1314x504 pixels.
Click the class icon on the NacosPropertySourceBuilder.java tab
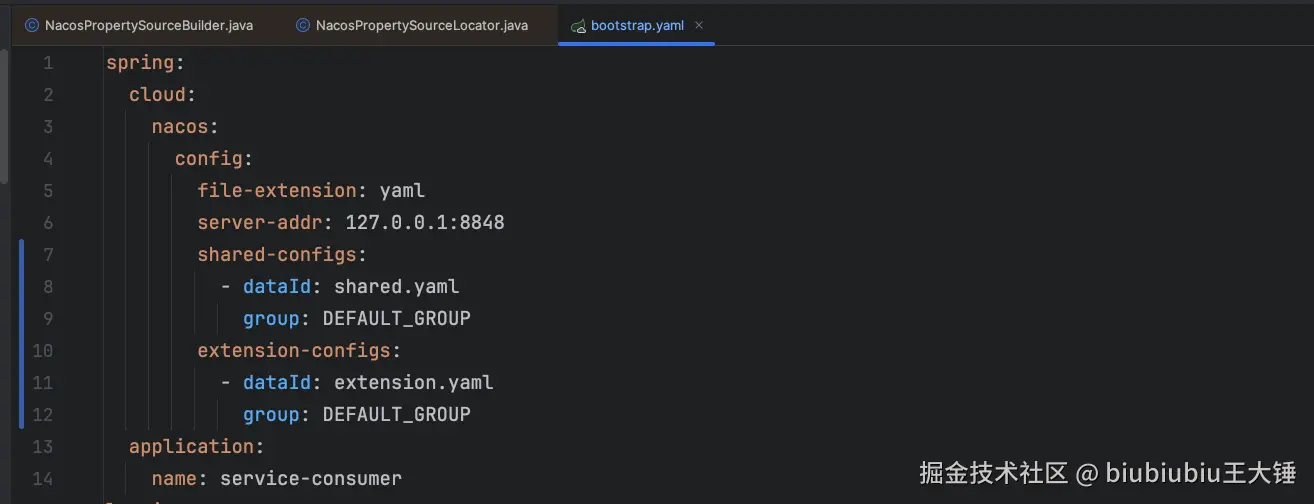tap(32, 25)
